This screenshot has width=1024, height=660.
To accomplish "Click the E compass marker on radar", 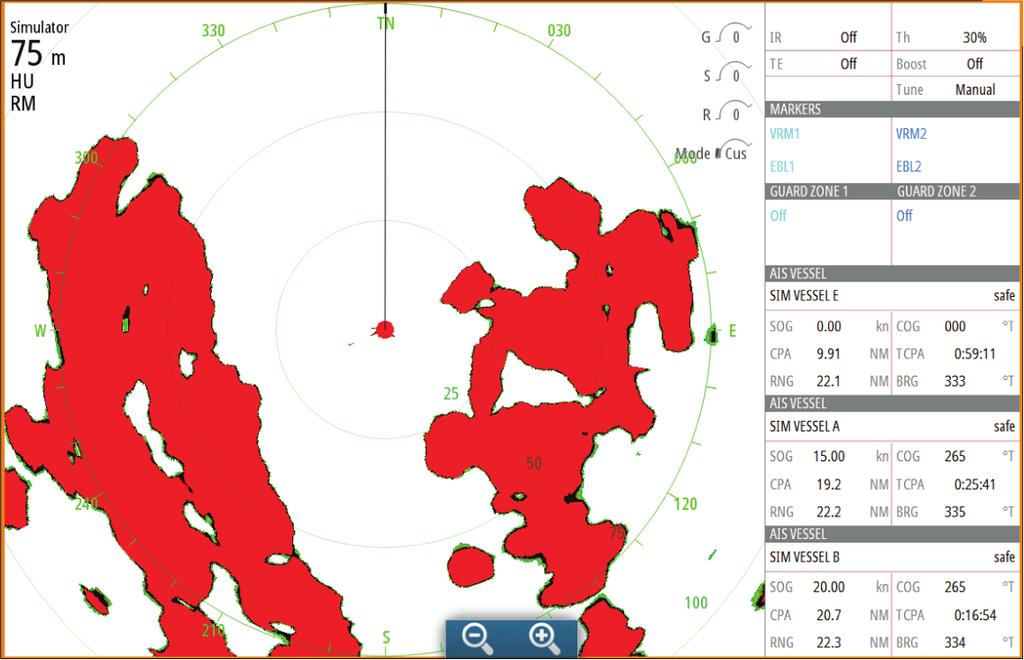I will (732, 331).
